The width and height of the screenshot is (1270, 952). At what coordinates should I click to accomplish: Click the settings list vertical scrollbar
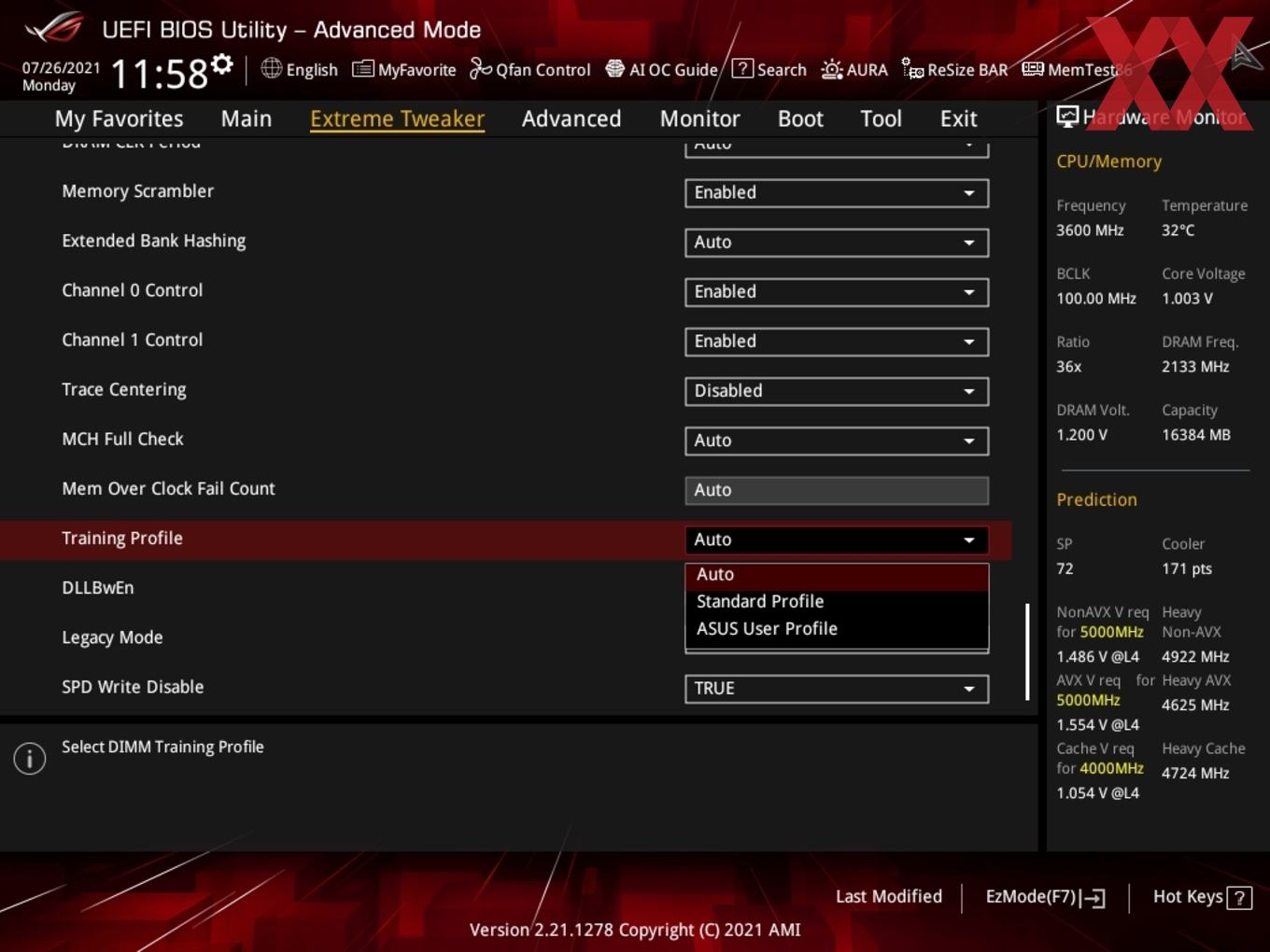(1027, 651)
